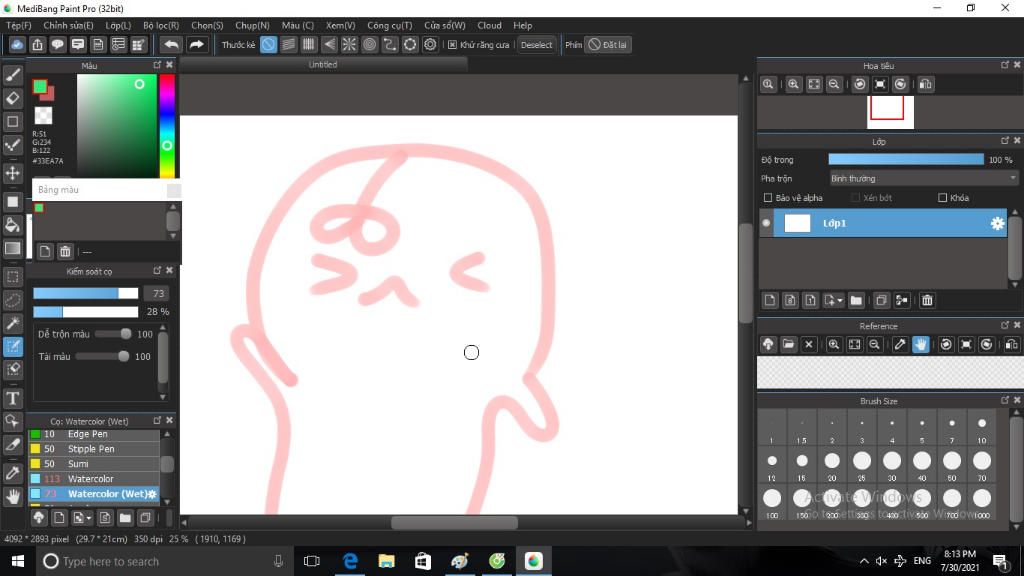1024x576 pixels.
Task: Select the Hand pan tool
Action: (x=12, y=497)
